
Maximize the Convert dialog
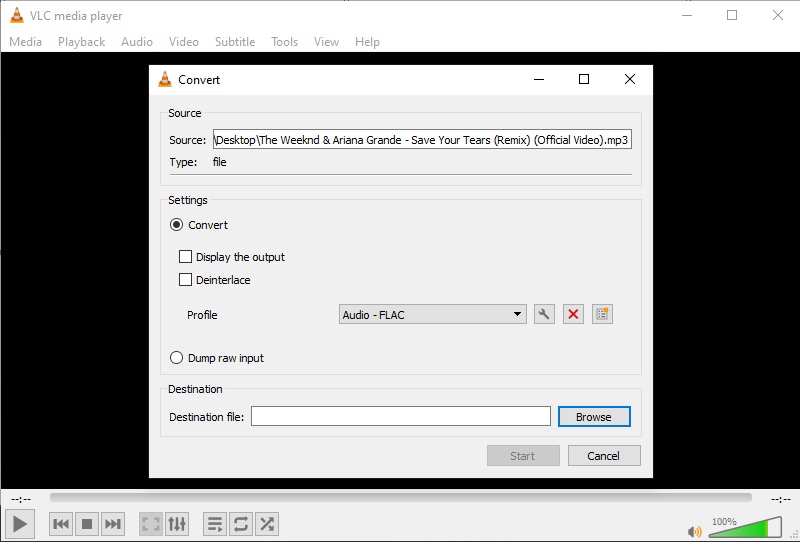tap(584, 79)
